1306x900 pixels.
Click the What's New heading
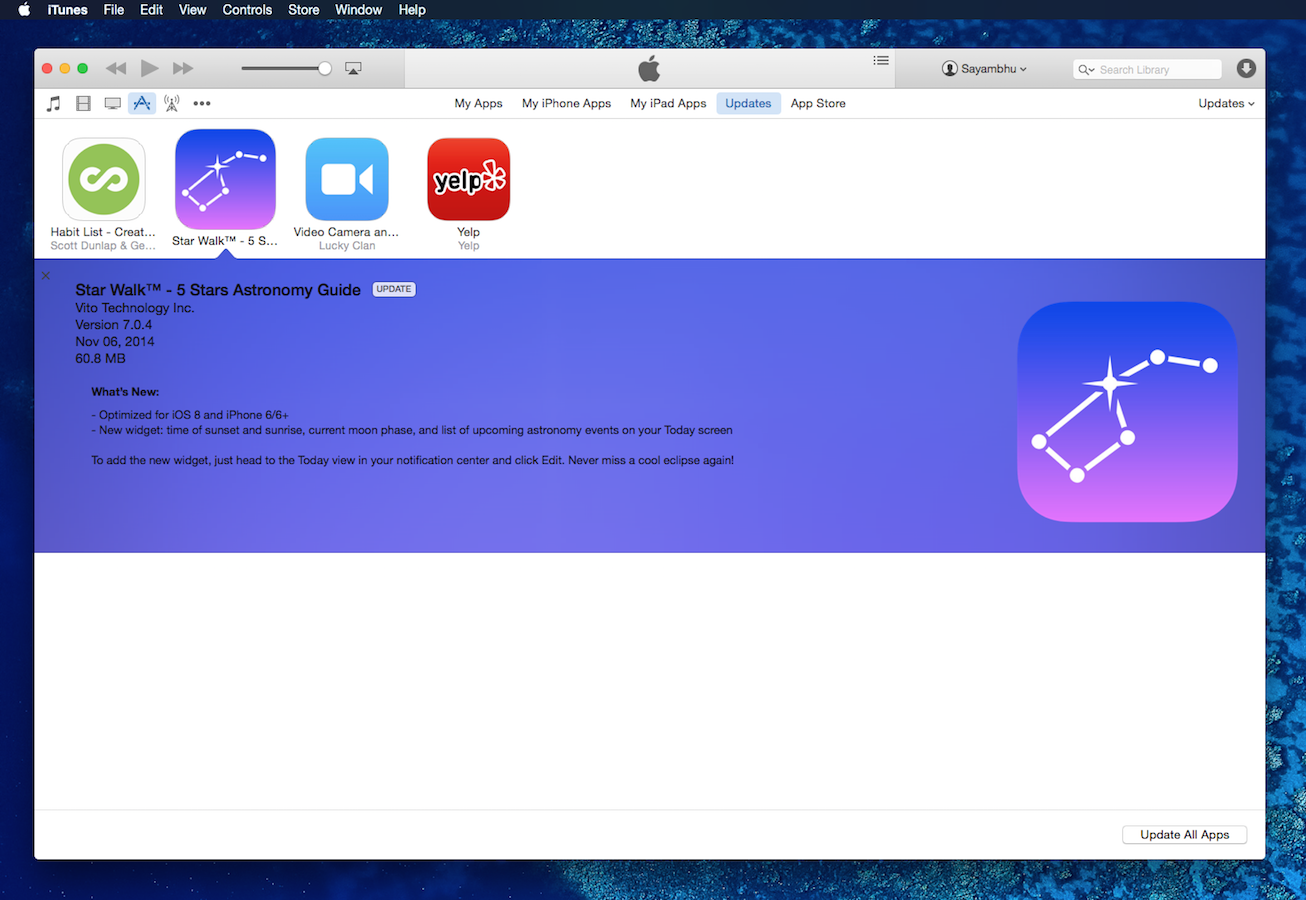[x=125, y=392]
